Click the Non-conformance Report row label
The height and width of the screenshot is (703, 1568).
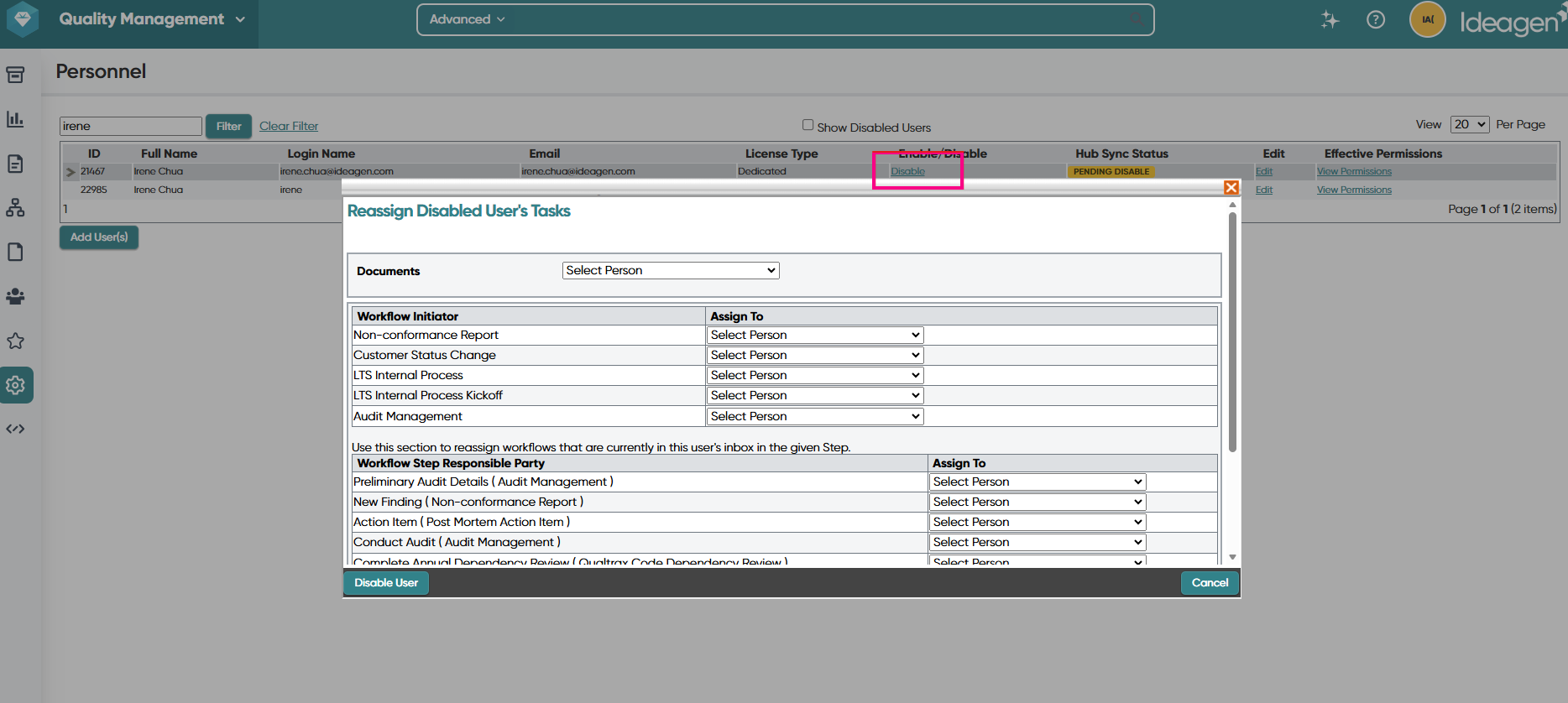pyautogui.click(x=426, y=335)
